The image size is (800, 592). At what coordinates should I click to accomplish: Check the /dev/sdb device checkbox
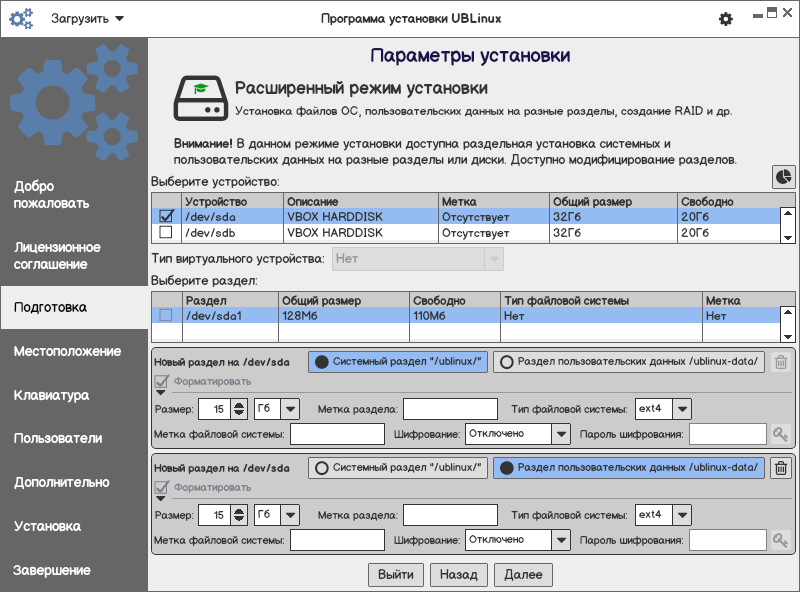[166, 233]
